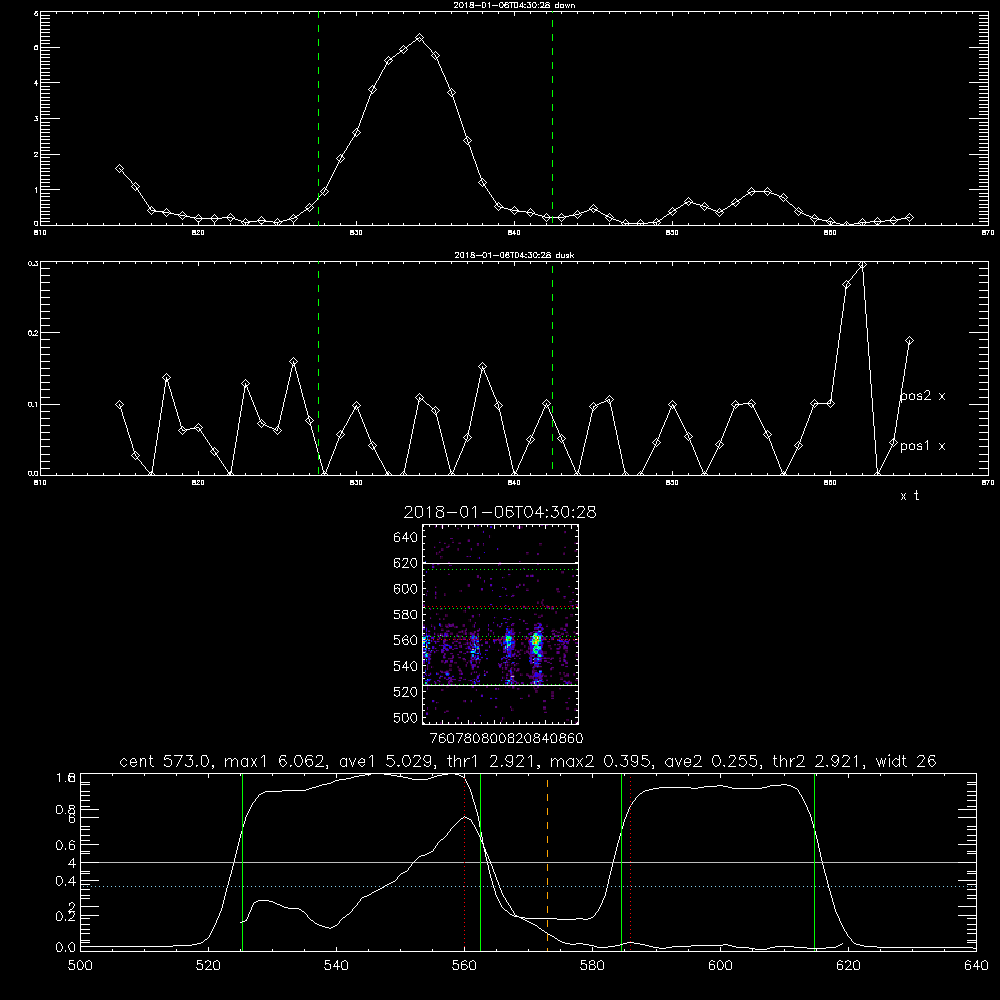Viewport: 1000px width, 1000px height.
Task: Click the solid horizontal threshold line at 4 in bottom plot
Action: (528, 862)
